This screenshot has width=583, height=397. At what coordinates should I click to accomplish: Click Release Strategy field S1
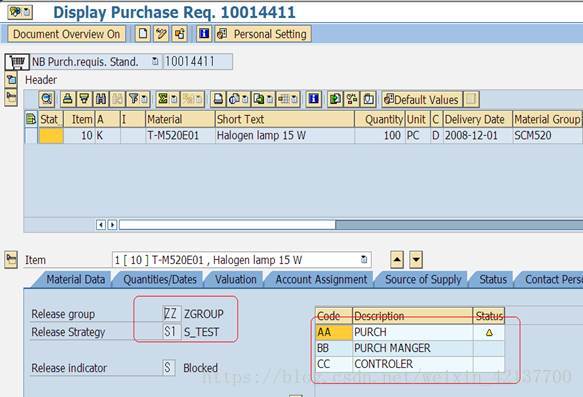coord(172,332)
